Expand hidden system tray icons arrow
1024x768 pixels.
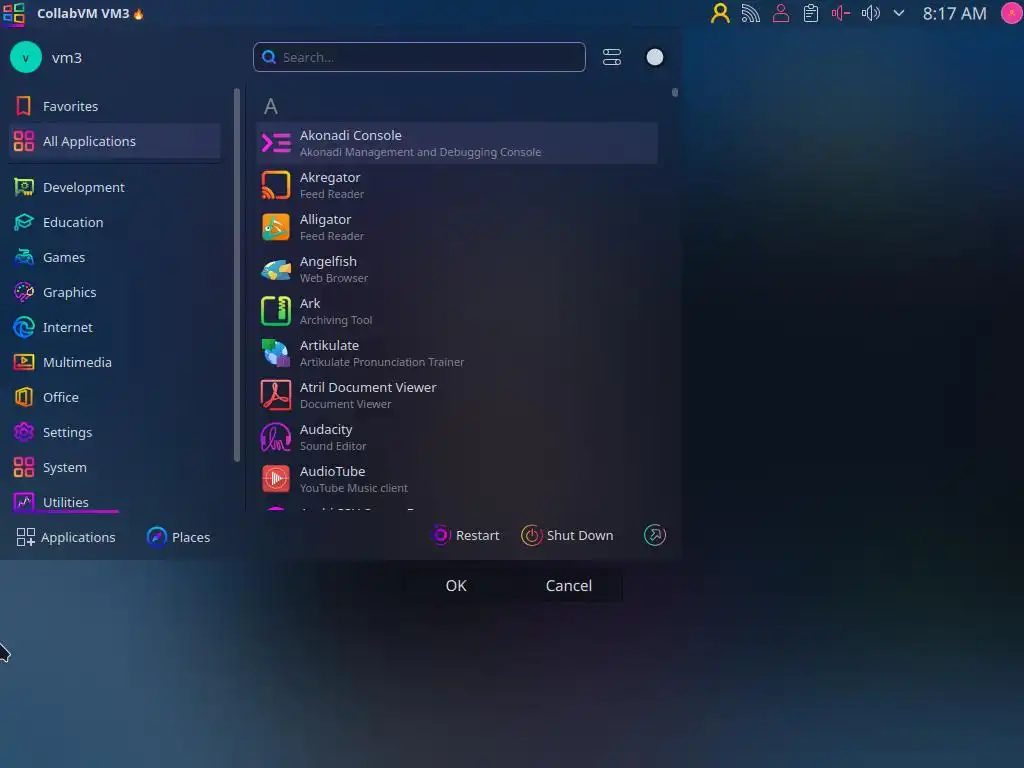899,13
